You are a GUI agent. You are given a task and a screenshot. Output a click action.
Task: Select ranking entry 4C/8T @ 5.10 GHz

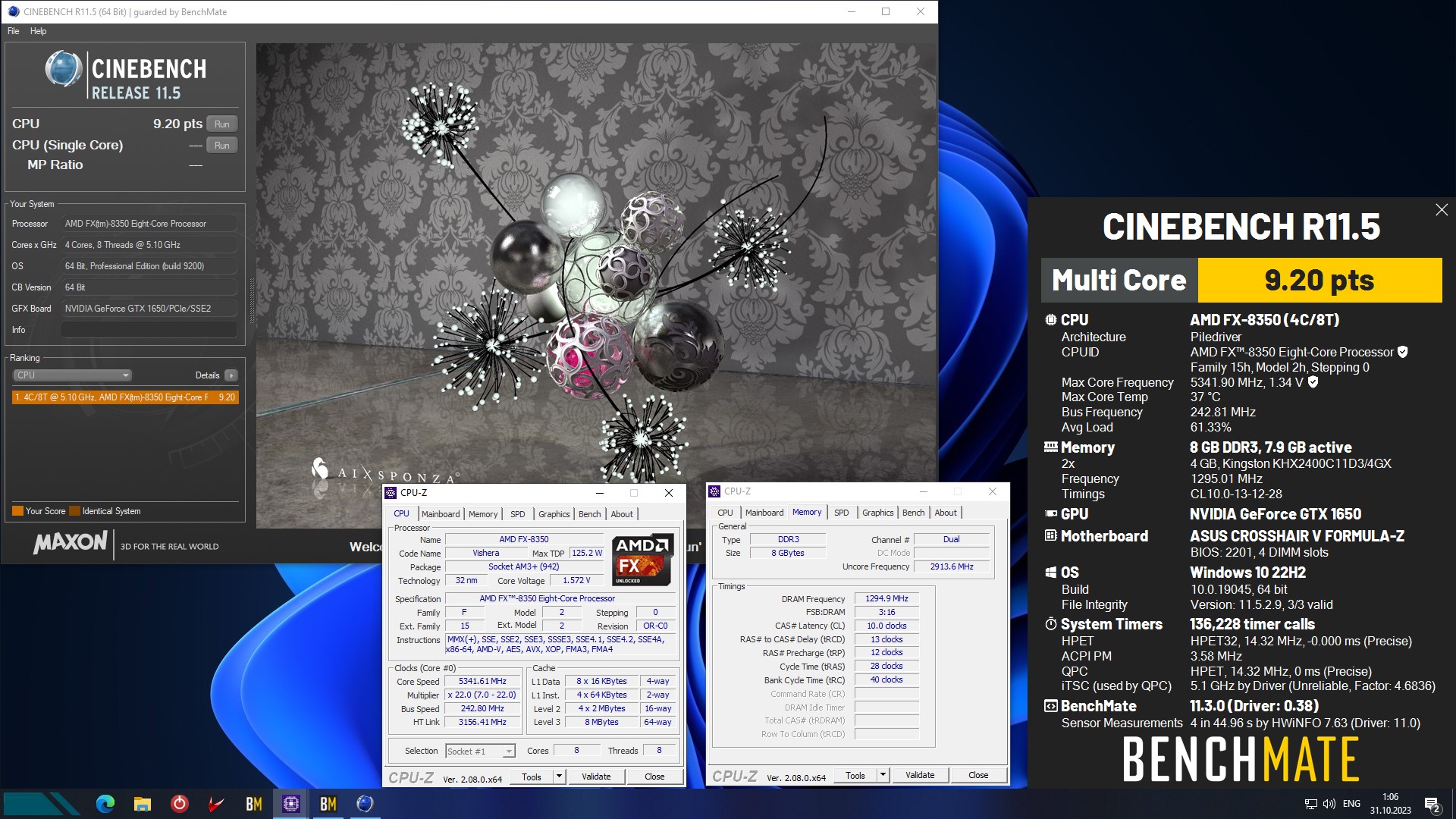click(x=125, y=397)
